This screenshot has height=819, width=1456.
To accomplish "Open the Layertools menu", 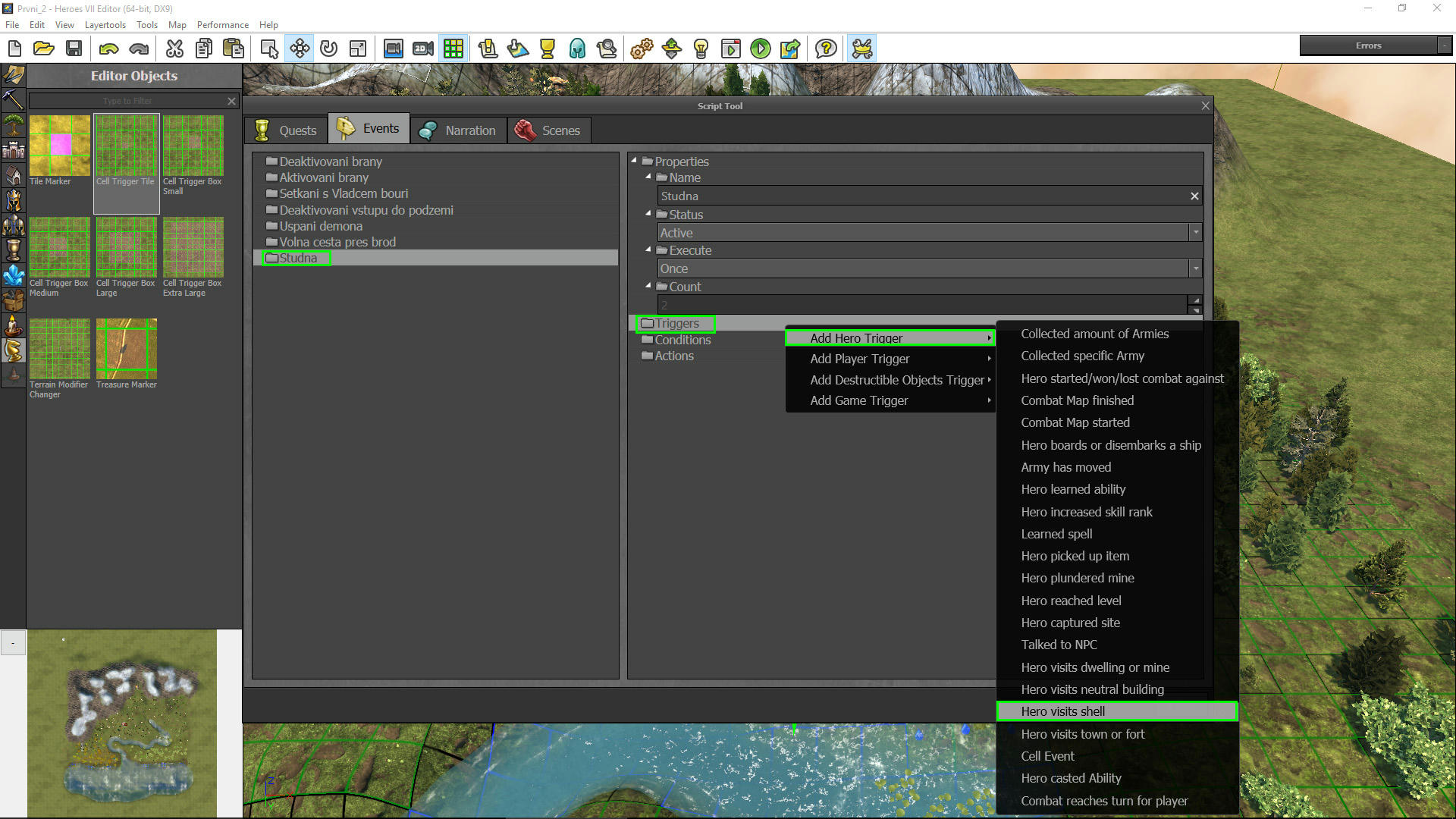I will (x=105, y=25).
